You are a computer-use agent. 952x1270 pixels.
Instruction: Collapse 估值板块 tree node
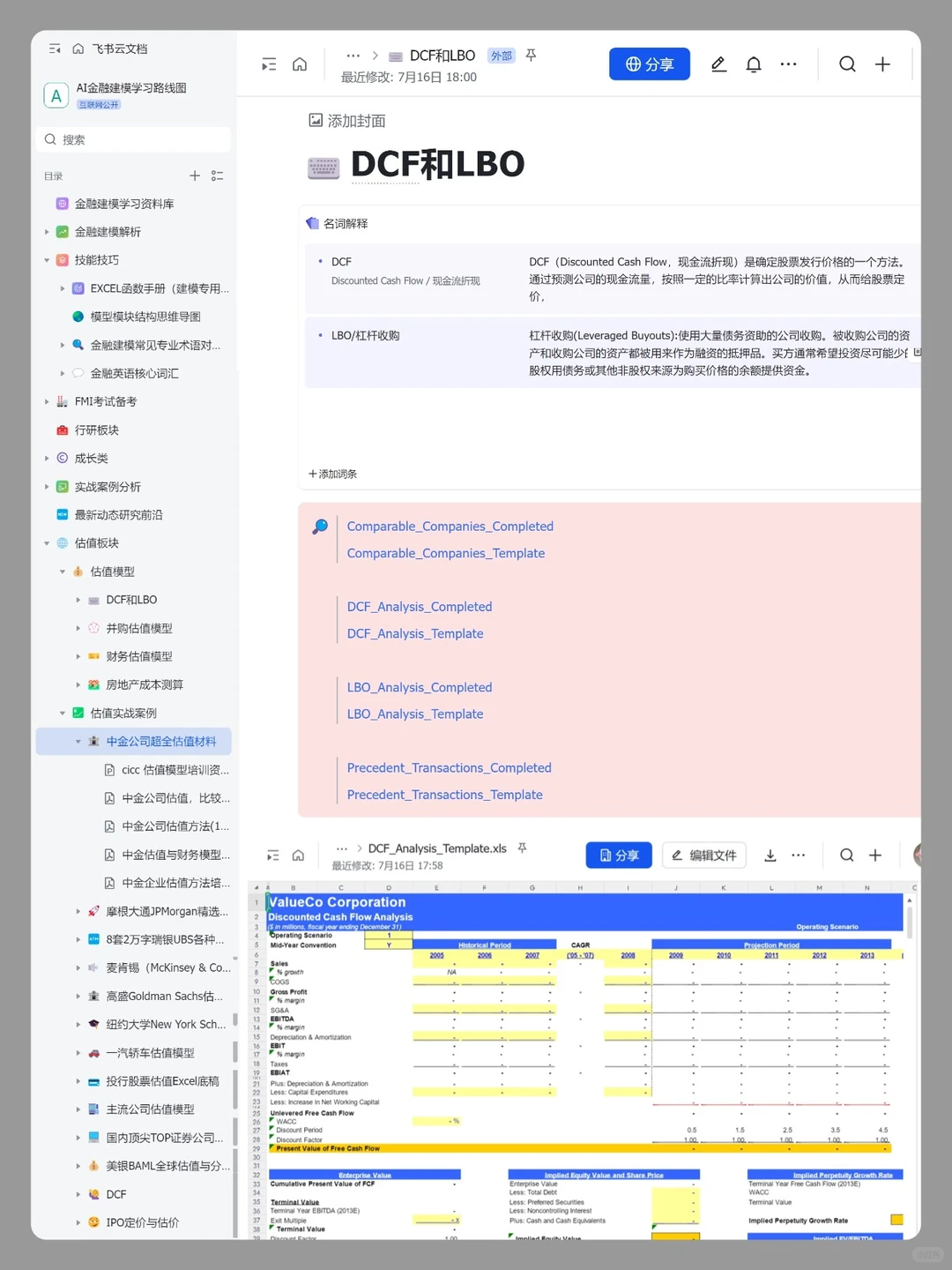[47, 543]
